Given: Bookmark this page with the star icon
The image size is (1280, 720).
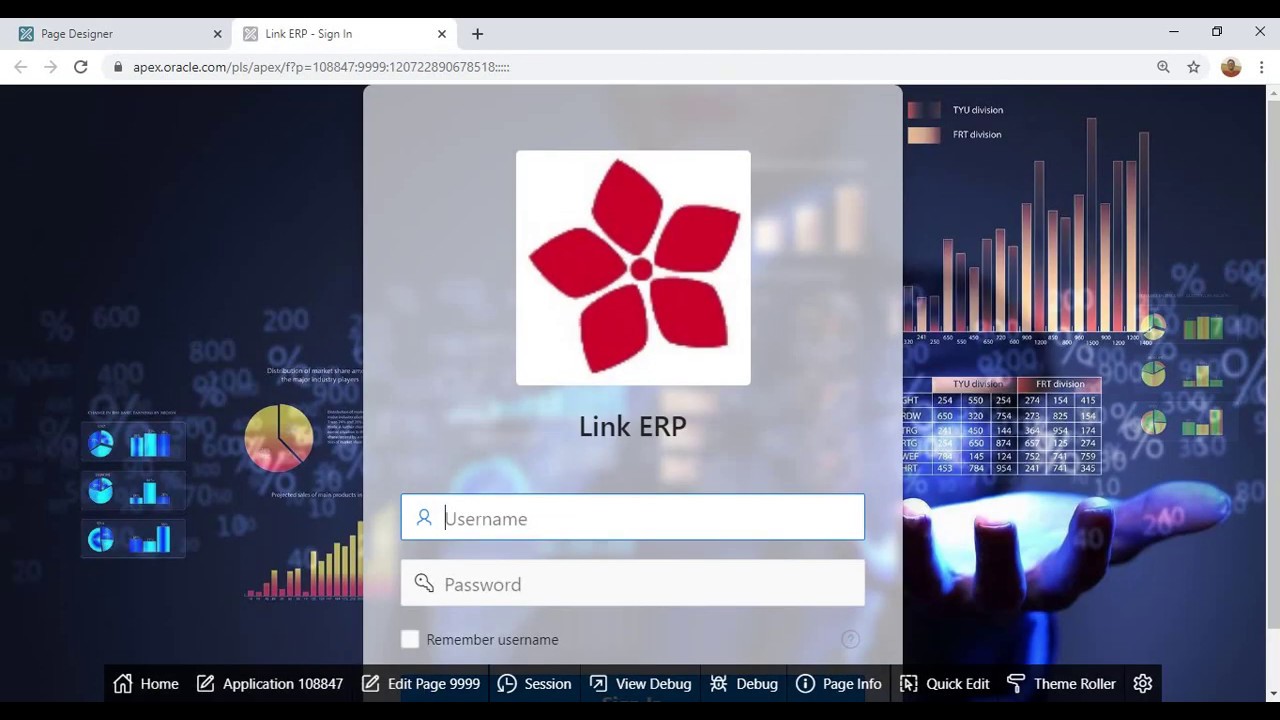Looking at the screenshot, I should (x=1193, y=67).
